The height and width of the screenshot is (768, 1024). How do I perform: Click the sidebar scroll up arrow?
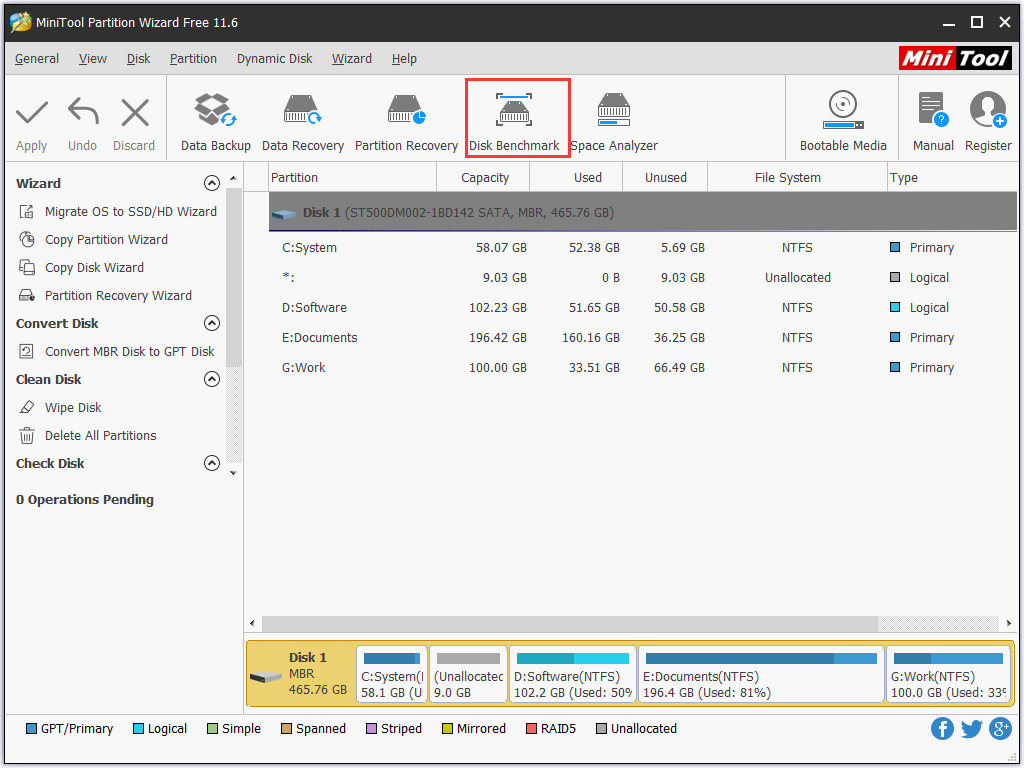point(233,178)
